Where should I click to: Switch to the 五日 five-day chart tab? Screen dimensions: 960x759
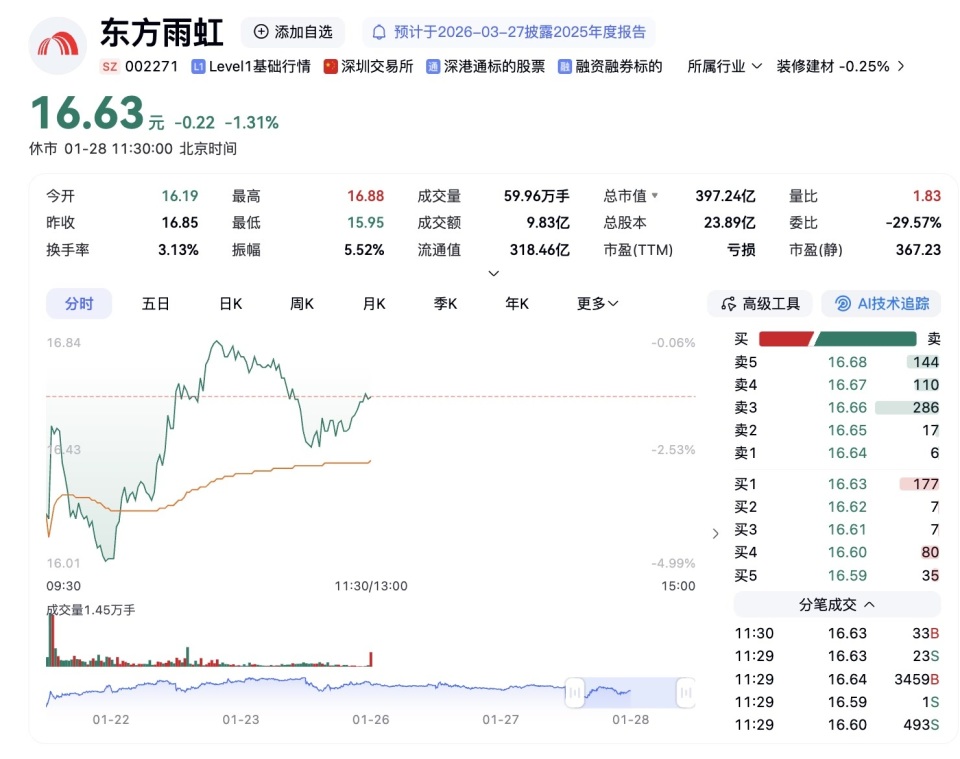tap(155, 303)
